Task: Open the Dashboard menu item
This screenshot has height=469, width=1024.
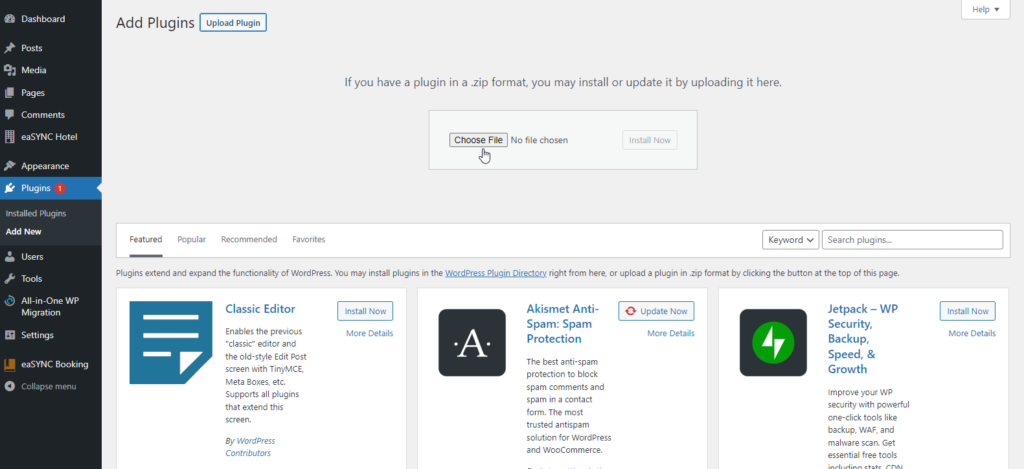Action: tap(51, 19)
